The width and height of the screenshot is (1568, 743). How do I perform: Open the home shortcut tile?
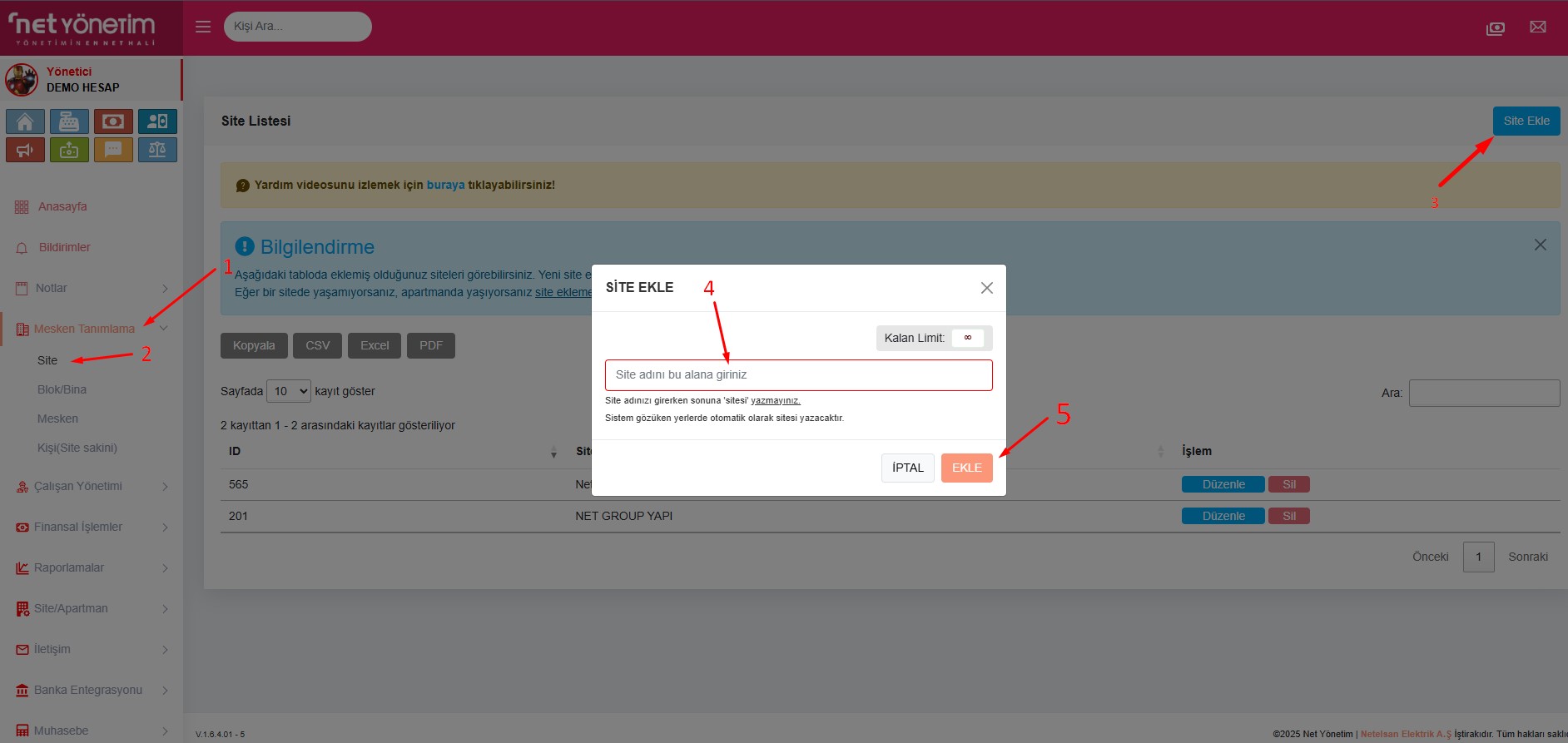[25, 121]
